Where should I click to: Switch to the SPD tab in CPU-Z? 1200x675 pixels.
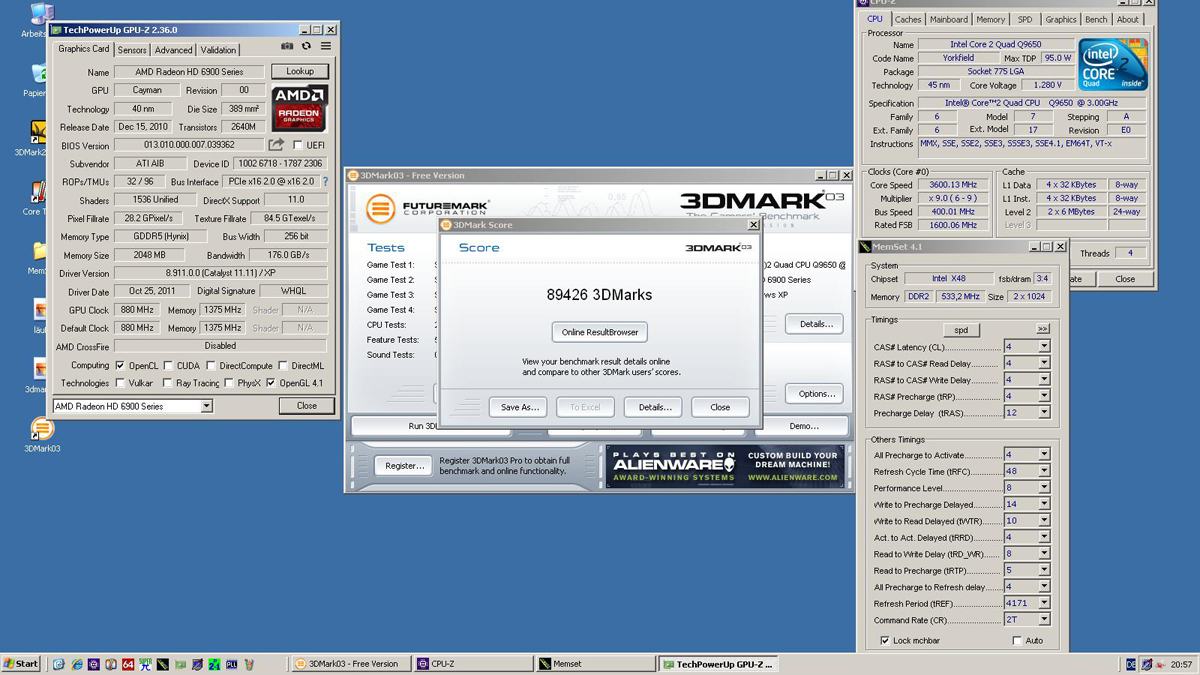coord(1025,19)
